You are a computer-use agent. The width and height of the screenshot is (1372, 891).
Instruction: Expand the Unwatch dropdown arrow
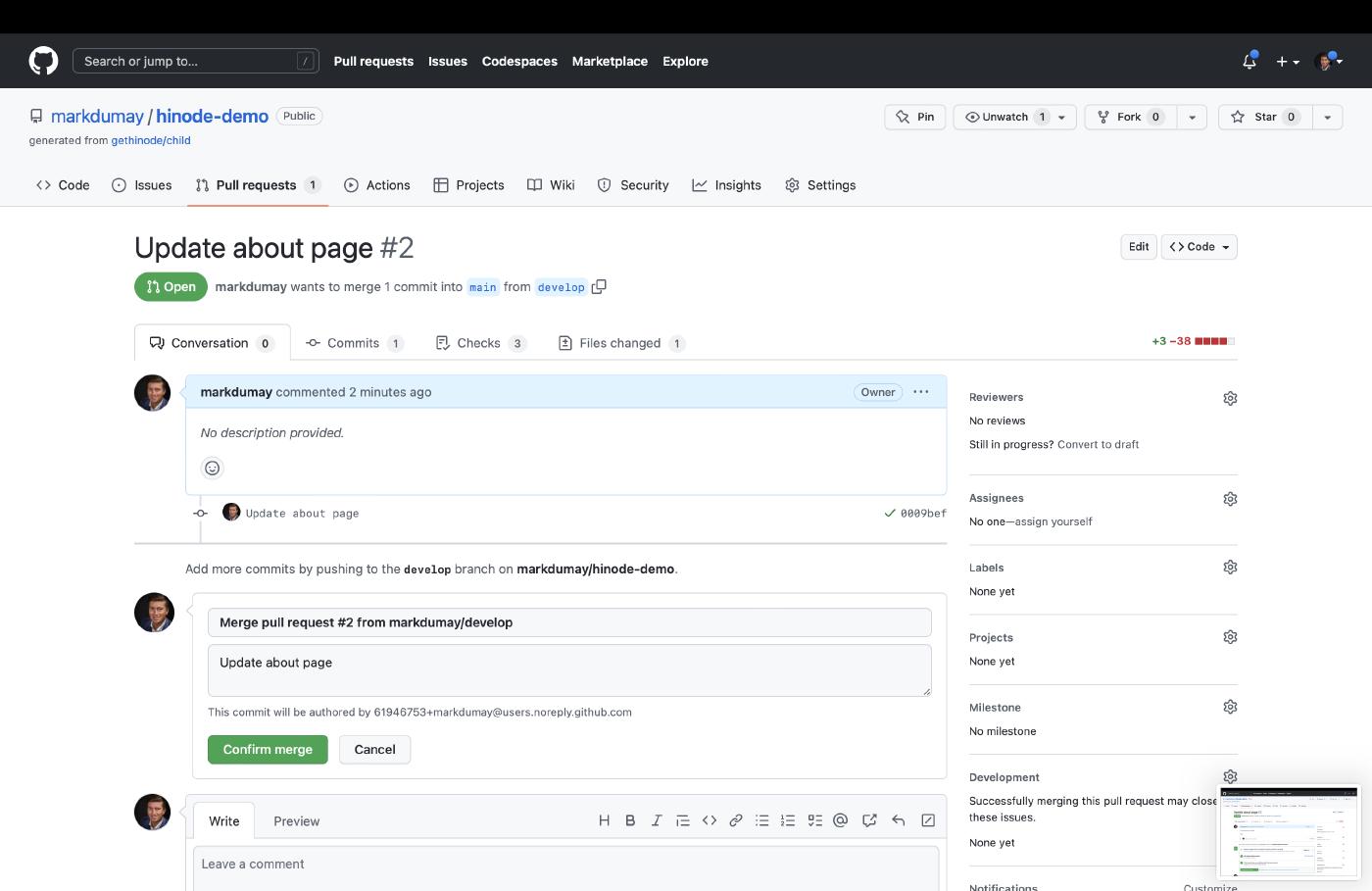coord(1061,117)
